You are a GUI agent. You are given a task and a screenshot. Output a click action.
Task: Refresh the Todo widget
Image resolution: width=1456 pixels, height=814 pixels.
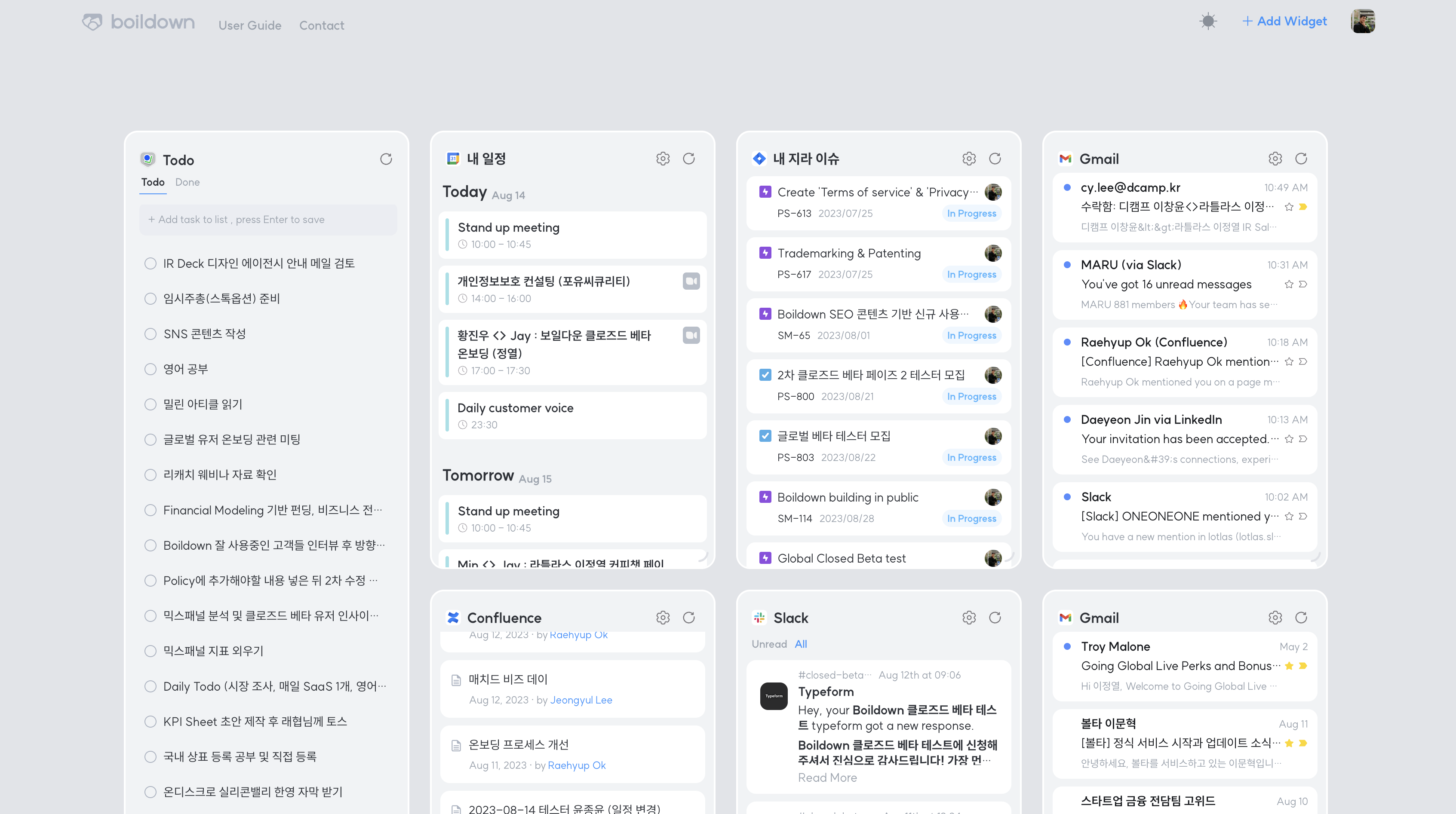click(x=386, y=159)
